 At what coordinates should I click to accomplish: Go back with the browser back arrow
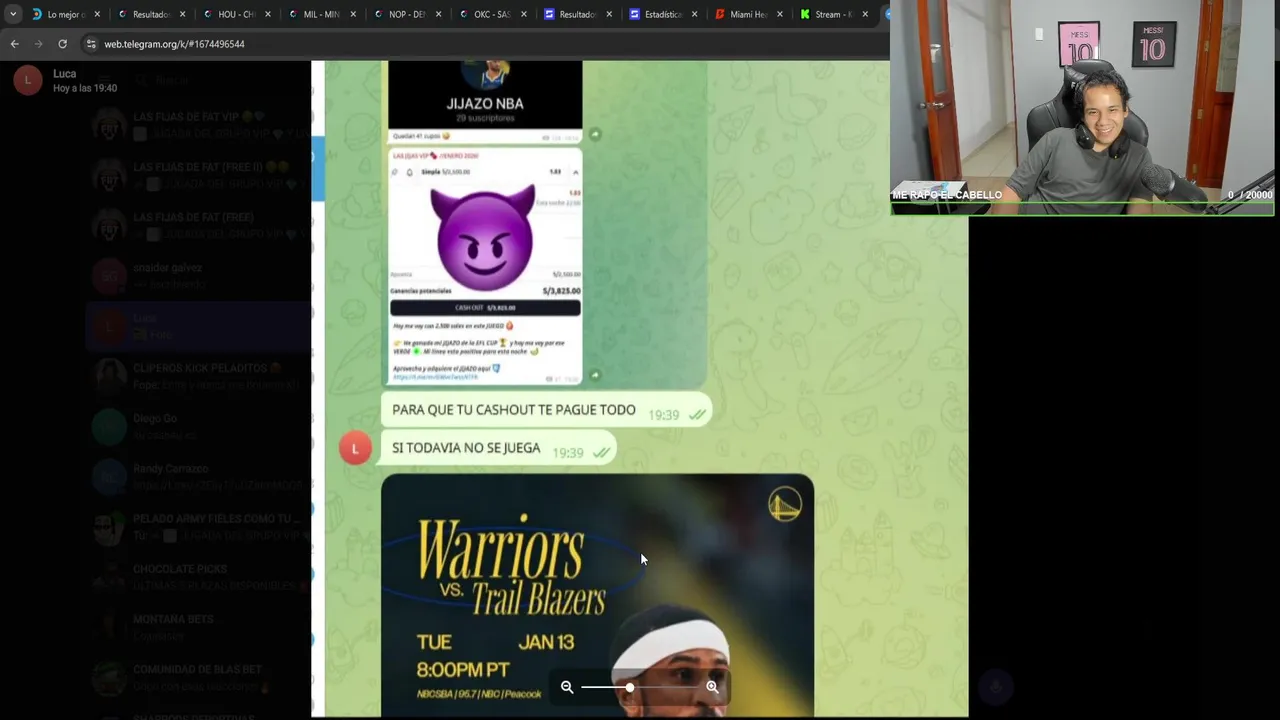click(14, 44)
